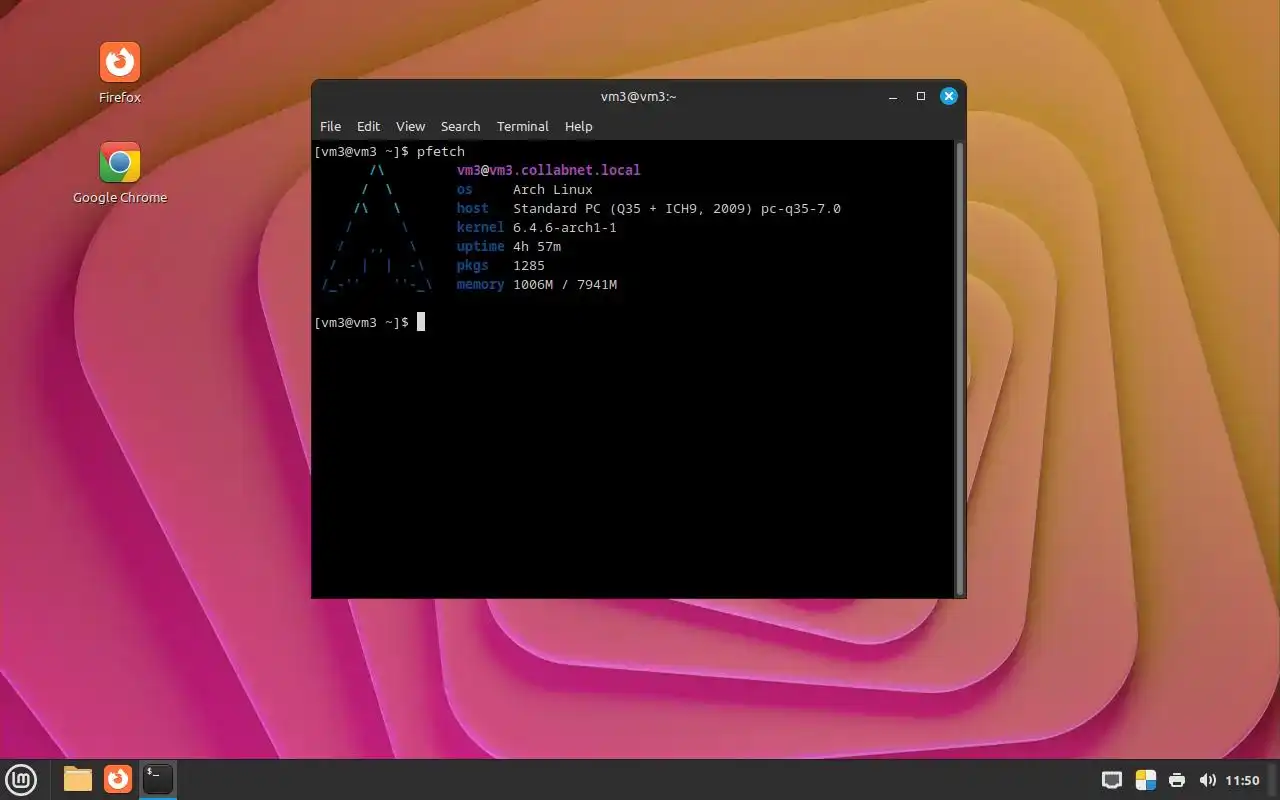Click the 'pkgs' label in pfetch output
1280x800 pixels.
click(473, 265)
